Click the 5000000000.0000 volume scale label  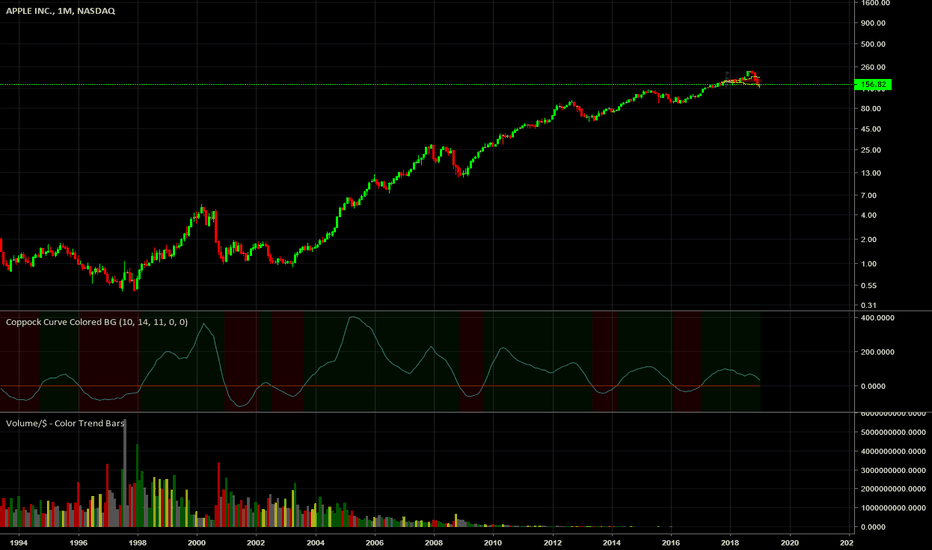893,432
